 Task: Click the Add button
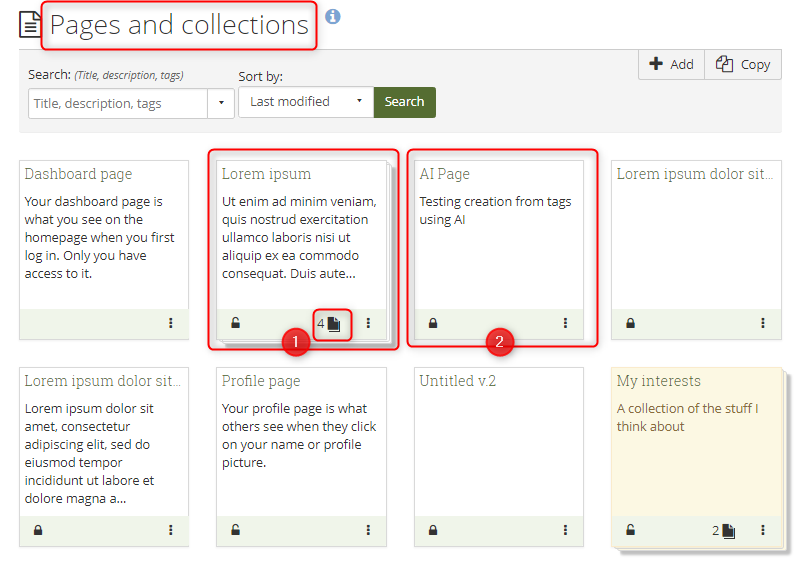point(671,64)
